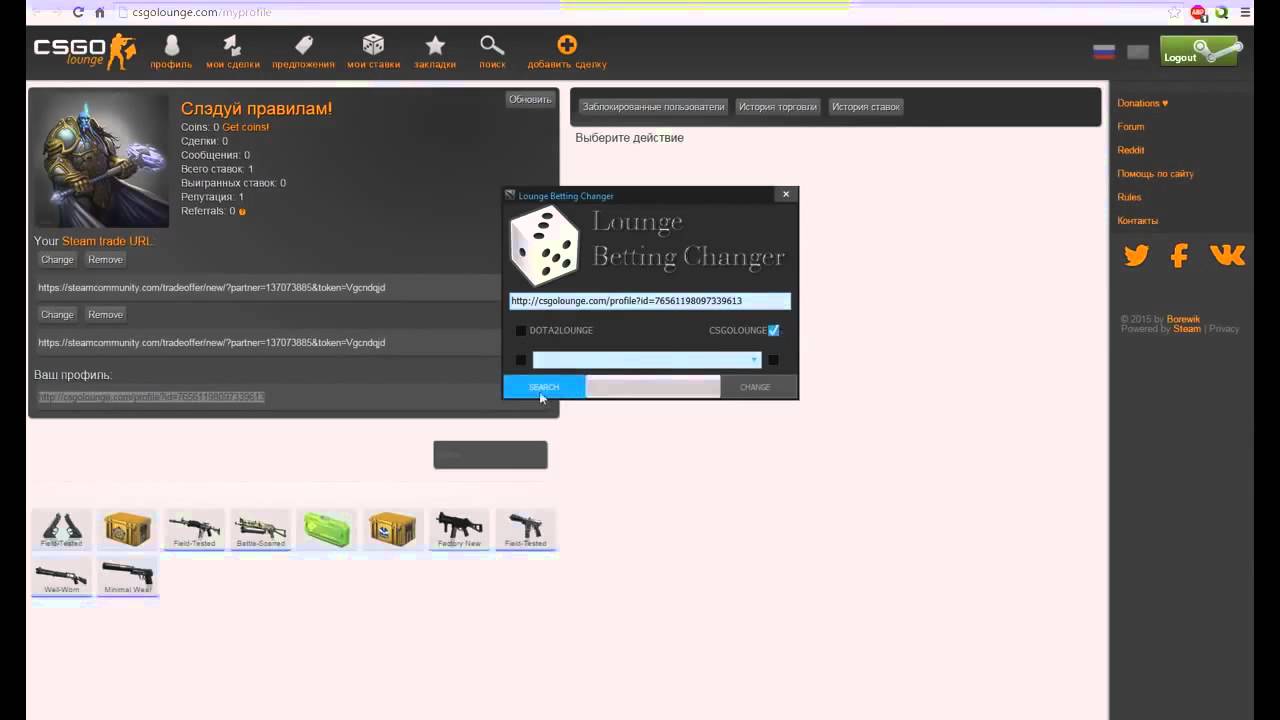Open Помощь по сайту sidebar link
Screen dimensions: 1280x720
pos(1155,174)
